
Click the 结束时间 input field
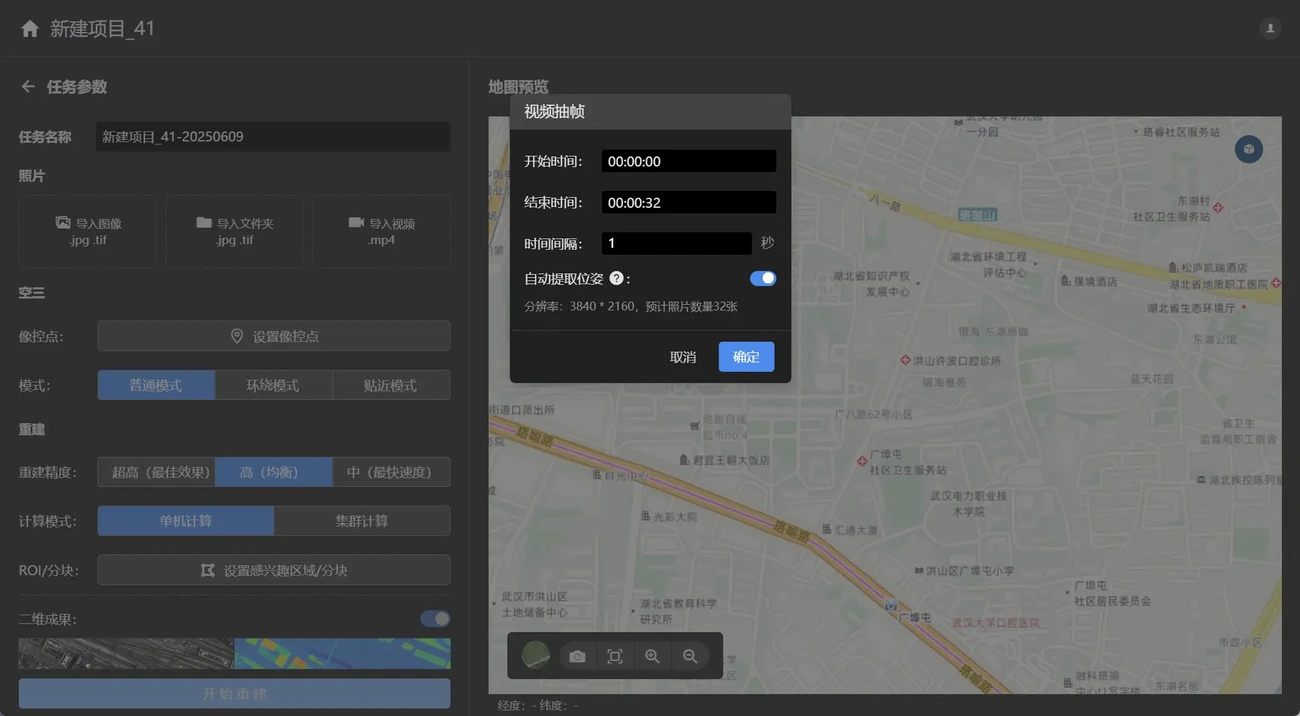point(688,202)
